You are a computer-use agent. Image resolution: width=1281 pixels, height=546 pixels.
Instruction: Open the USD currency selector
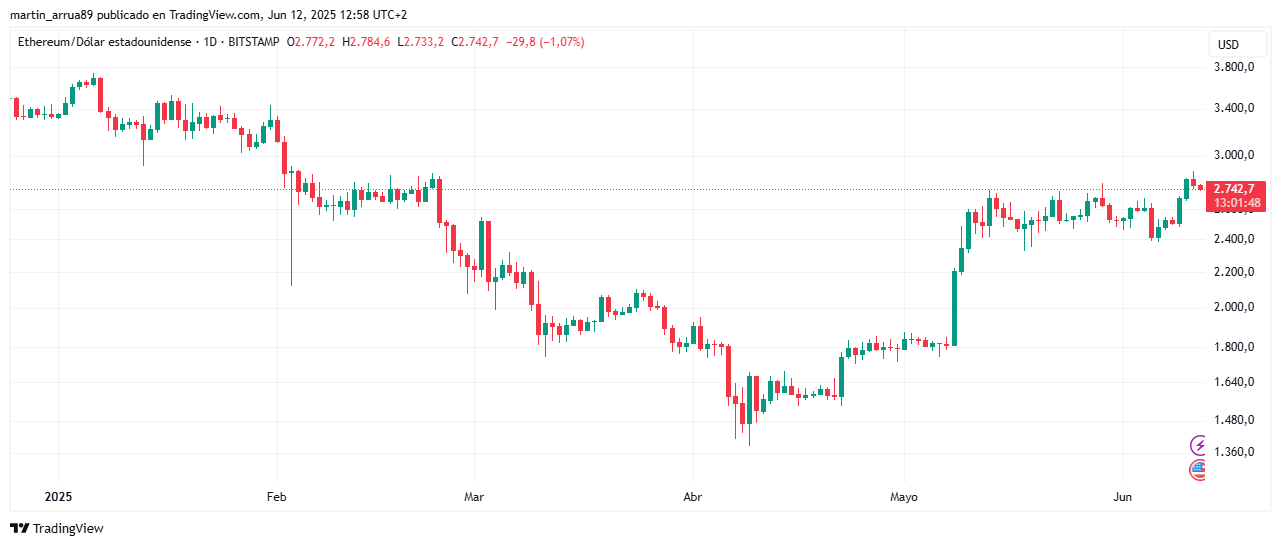tap(1228, 45)
